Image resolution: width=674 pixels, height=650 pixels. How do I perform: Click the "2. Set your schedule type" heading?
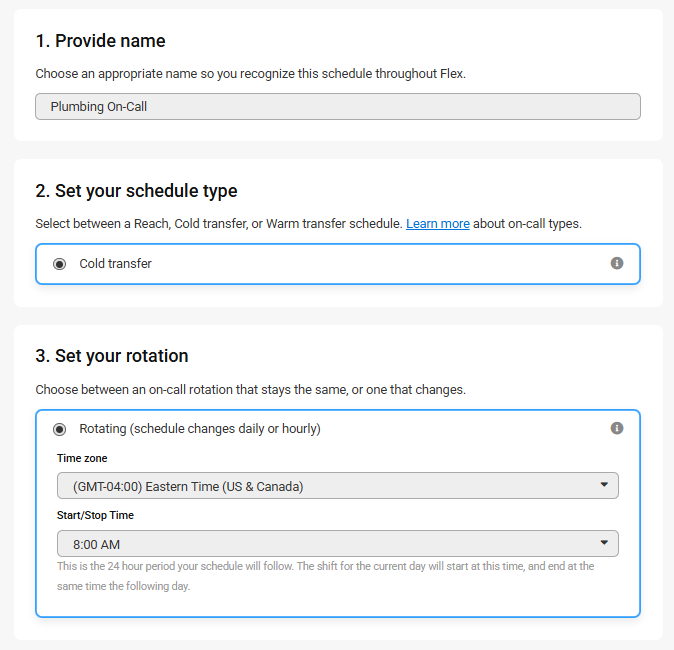click(x=136, y=191)
